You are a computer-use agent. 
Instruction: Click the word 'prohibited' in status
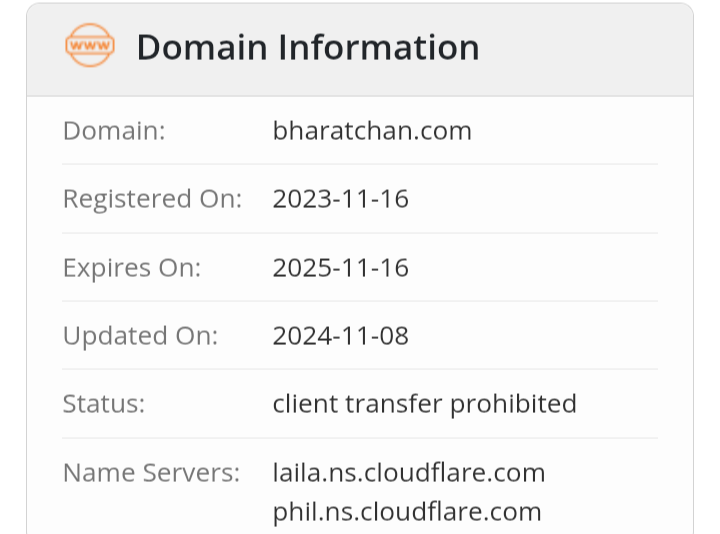(x=513, y=404)
